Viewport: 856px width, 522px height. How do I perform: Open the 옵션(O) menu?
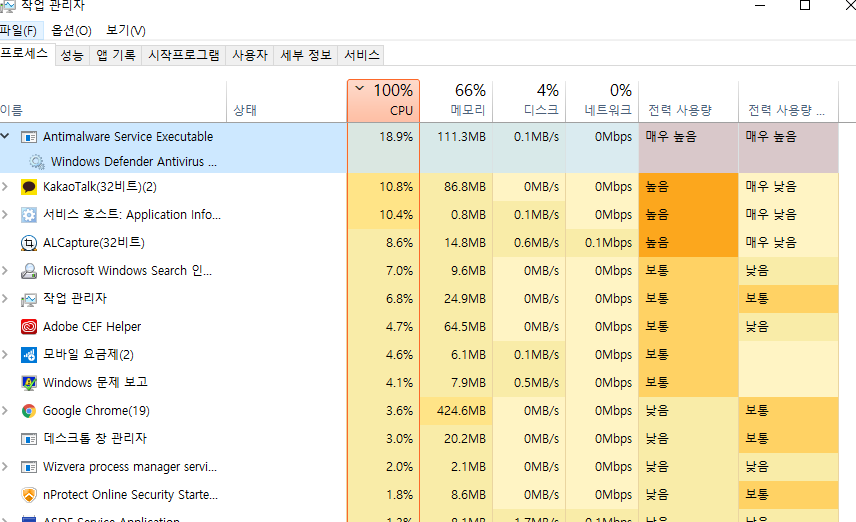click(x=71, y=31)
